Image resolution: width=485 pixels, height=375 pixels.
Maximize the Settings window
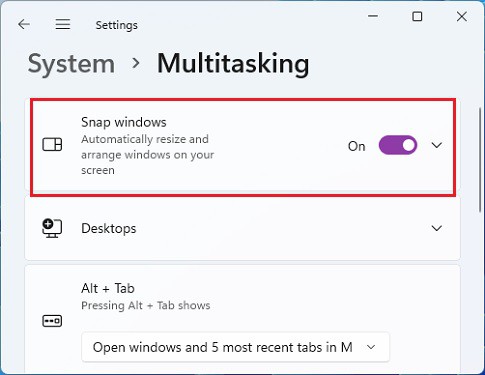coord(417,16)
